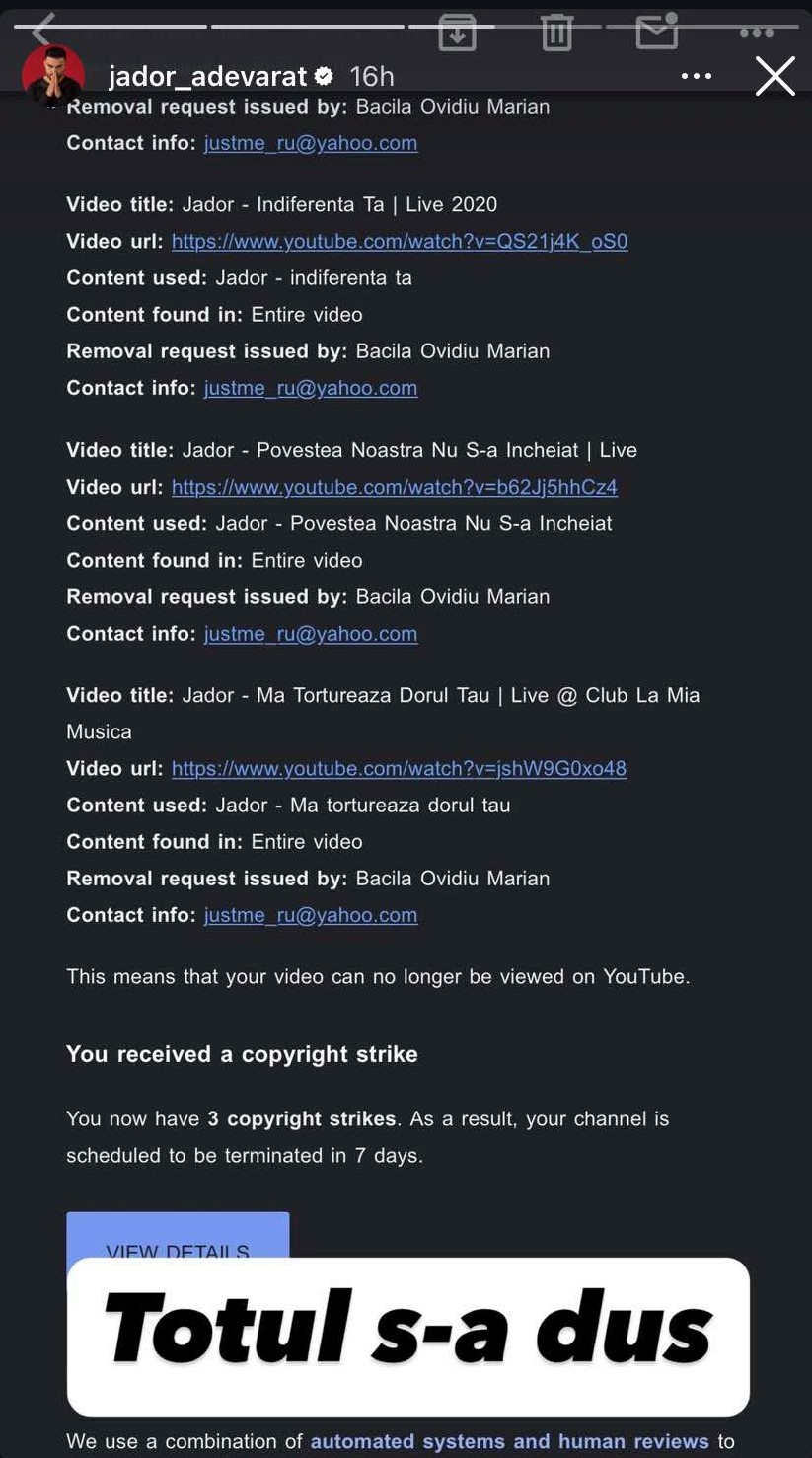Tap the archive email icon
Image resolution: width=812 pixels, height=1458 pixels.
(x=457, y=33)
